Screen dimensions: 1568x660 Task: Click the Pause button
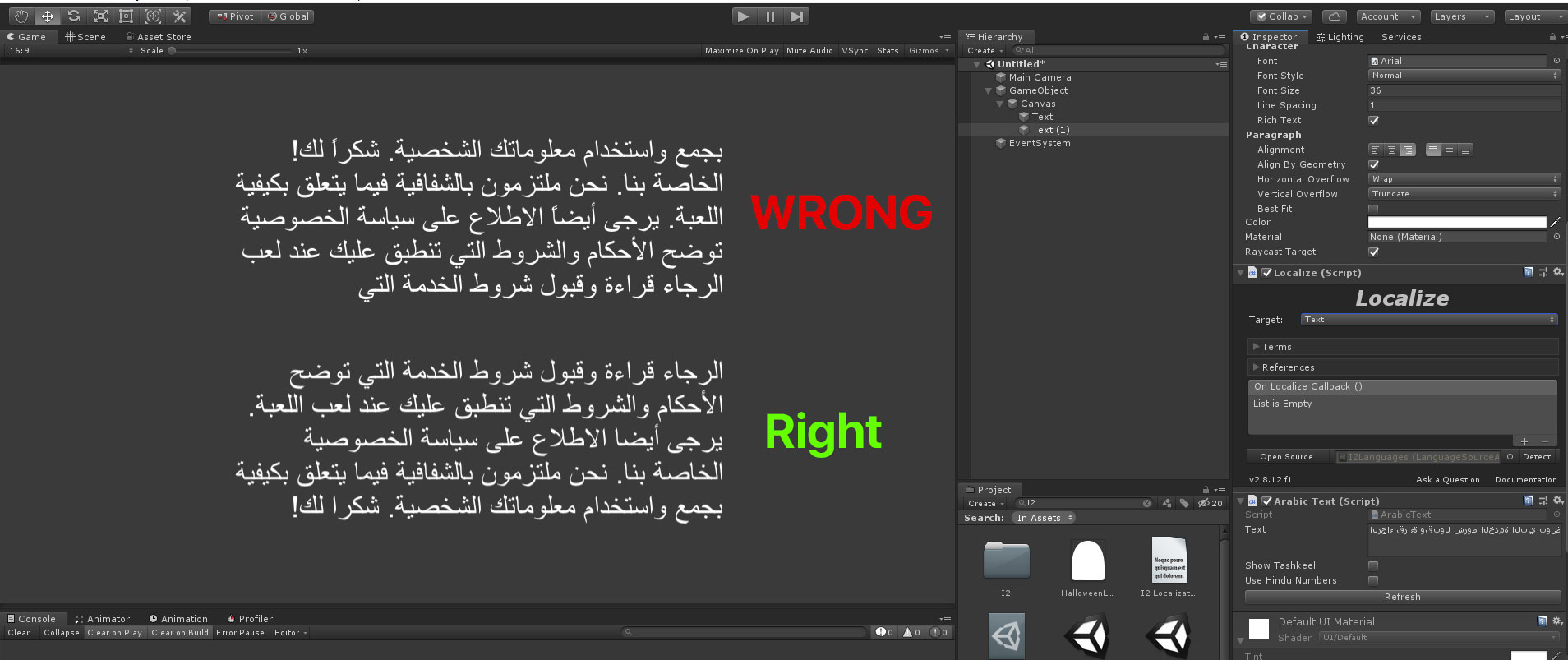pos(770,16)
